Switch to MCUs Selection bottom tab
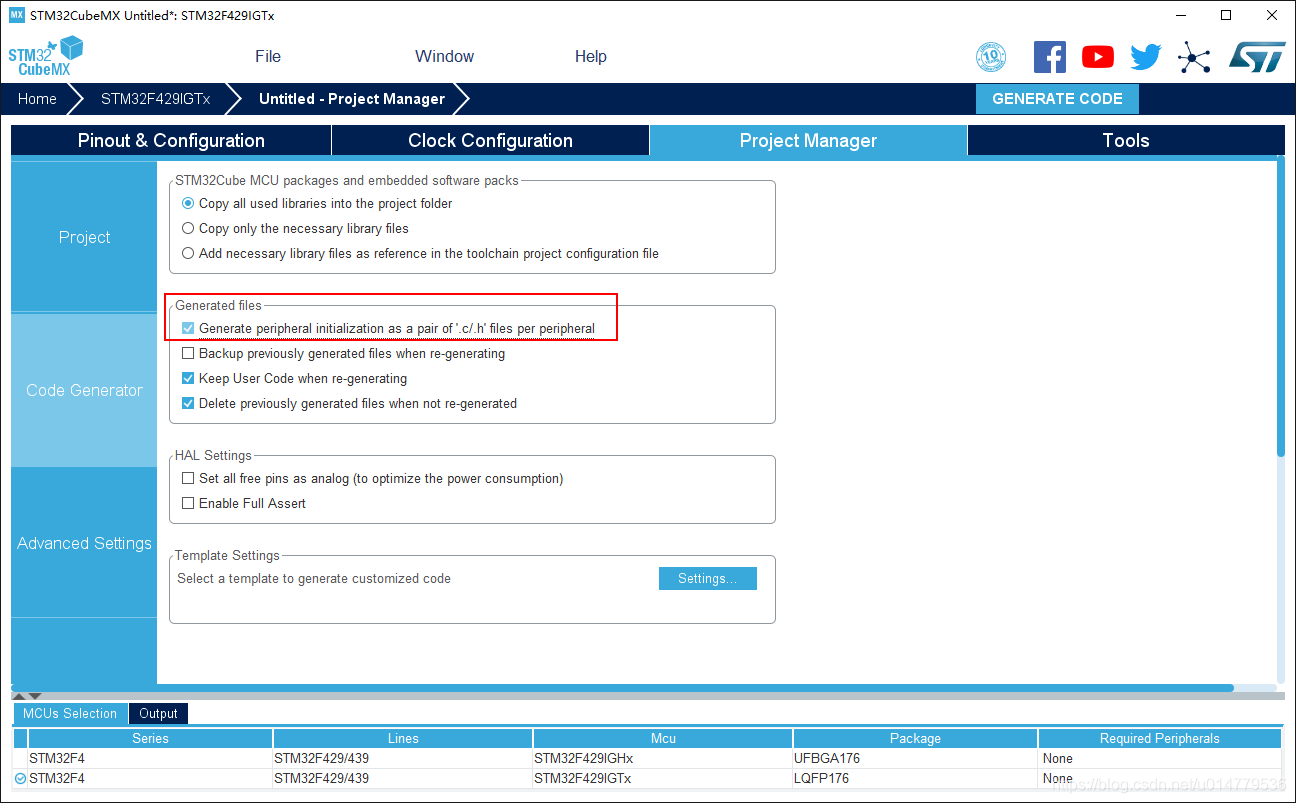 [70, 713]
